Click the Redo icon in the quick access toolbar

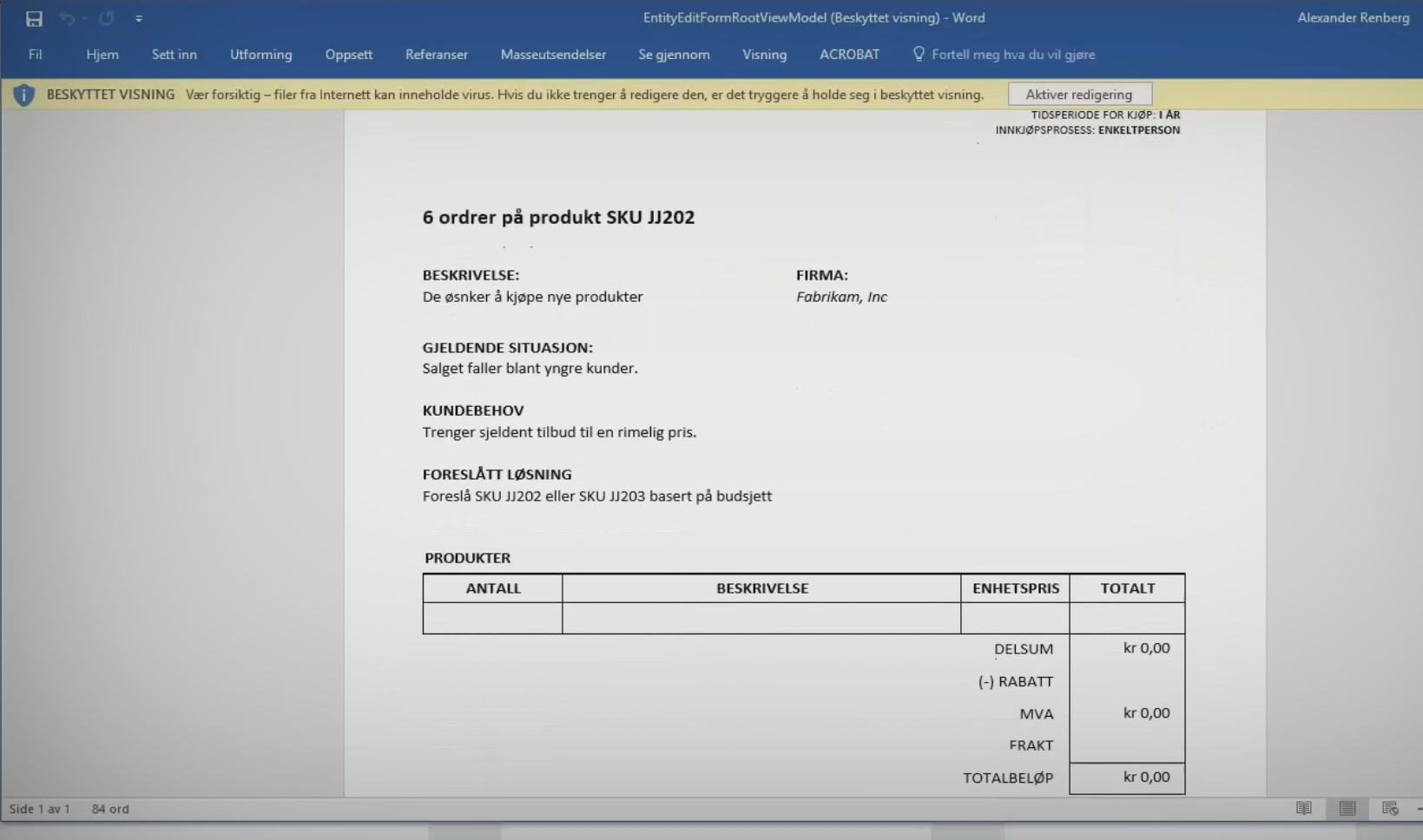coord(106,18)
